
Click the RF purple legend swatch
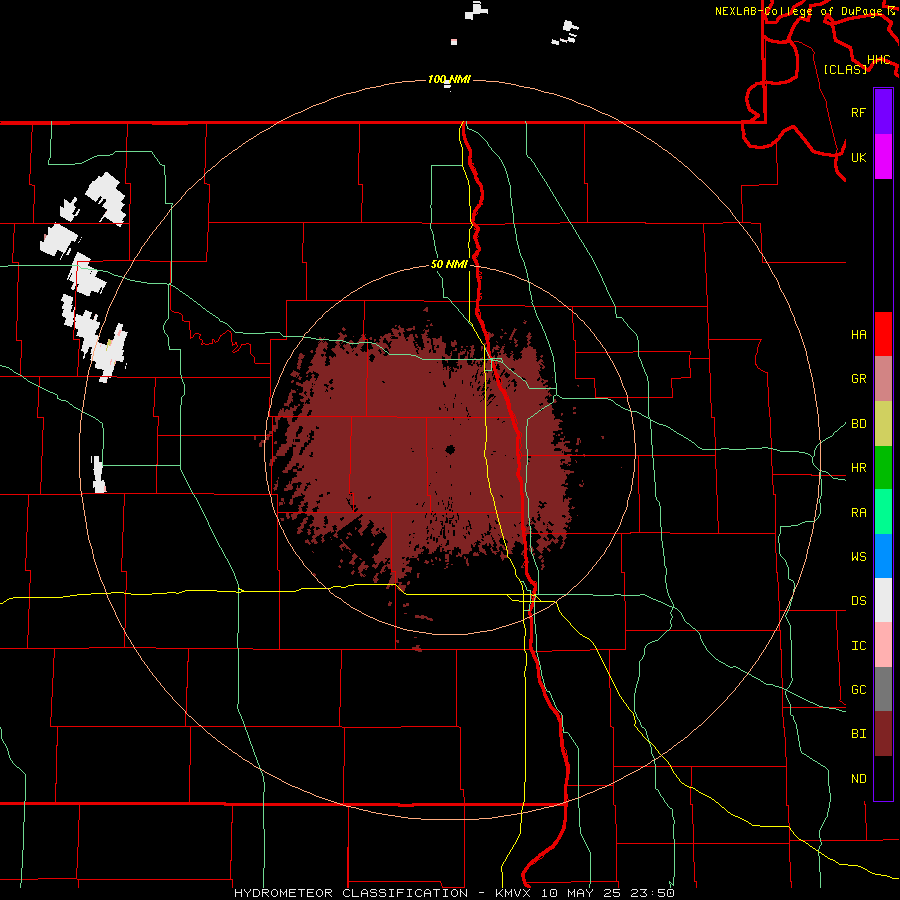(883, 112)
